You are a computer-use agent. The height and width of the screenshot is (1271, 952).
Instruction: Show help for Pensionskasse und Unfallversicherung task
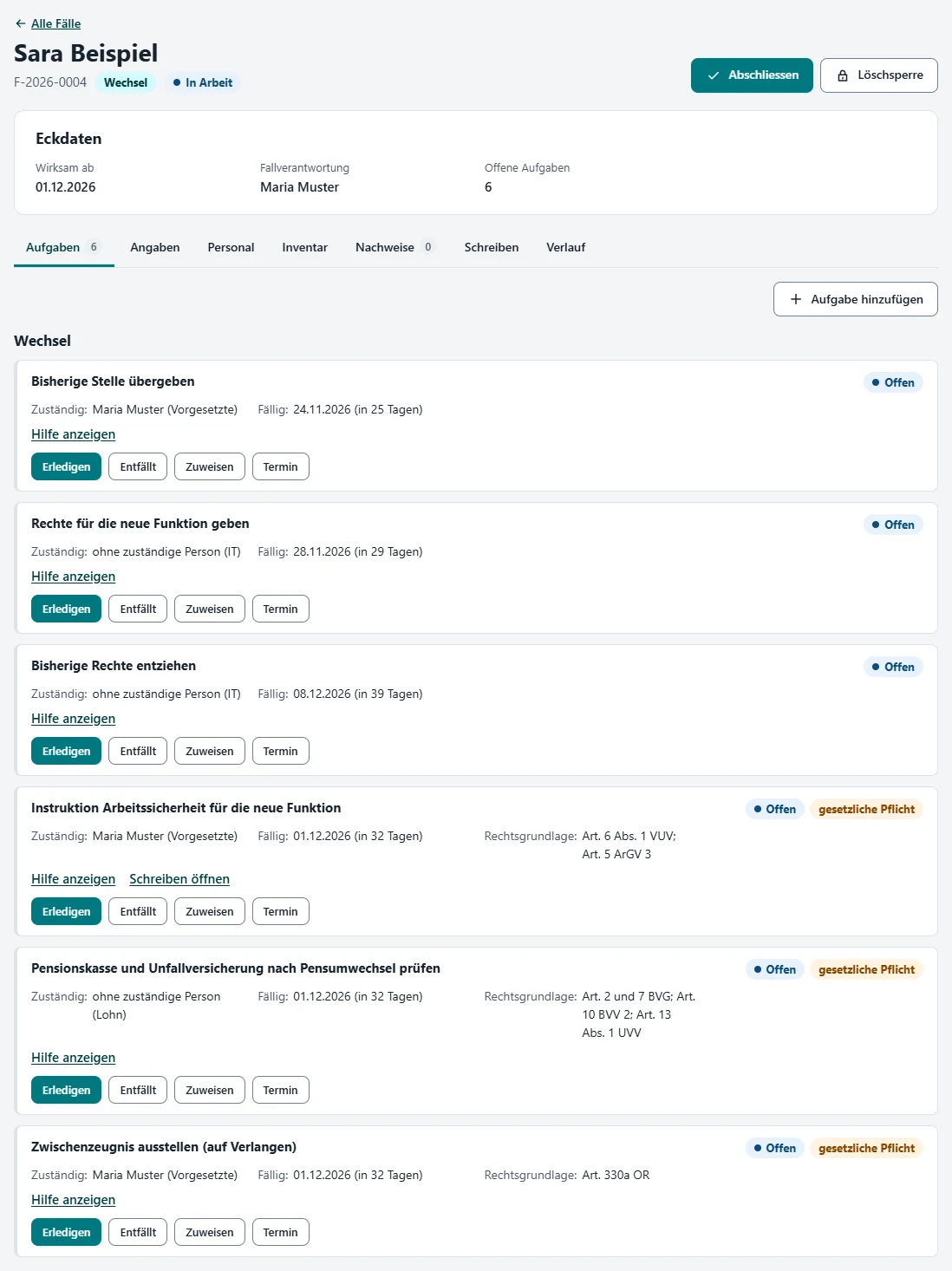[73, 1058]
